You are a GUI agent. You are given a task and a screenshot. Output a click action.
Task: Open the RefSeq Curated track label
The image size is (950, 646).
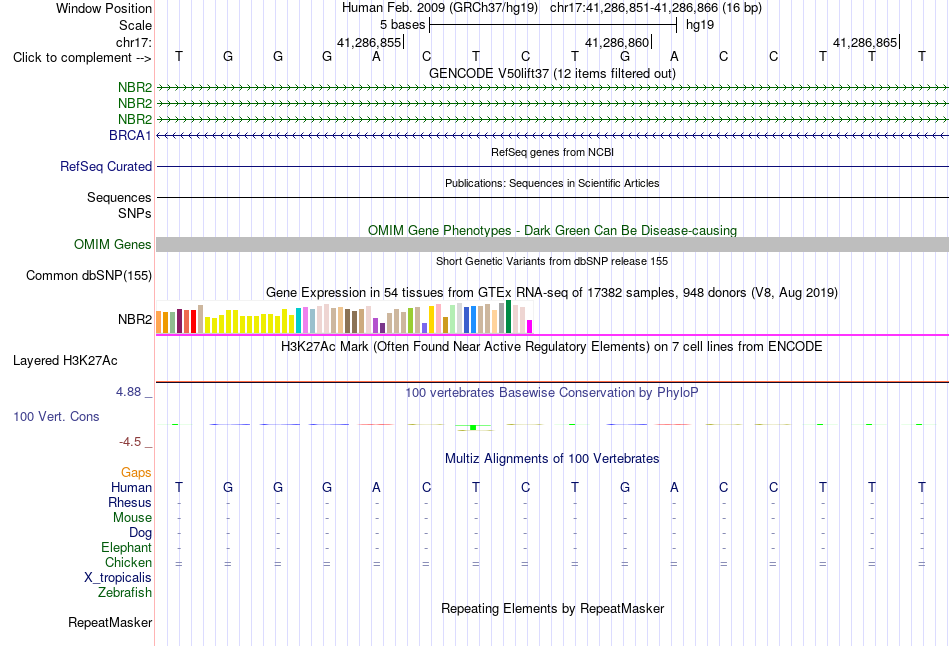(106, 166)
